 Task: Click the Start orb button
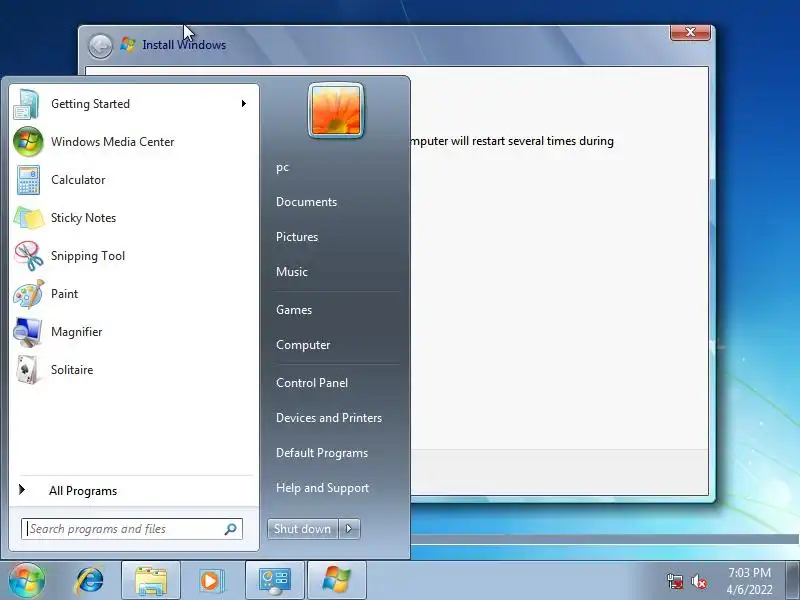[x=27, y=581]
